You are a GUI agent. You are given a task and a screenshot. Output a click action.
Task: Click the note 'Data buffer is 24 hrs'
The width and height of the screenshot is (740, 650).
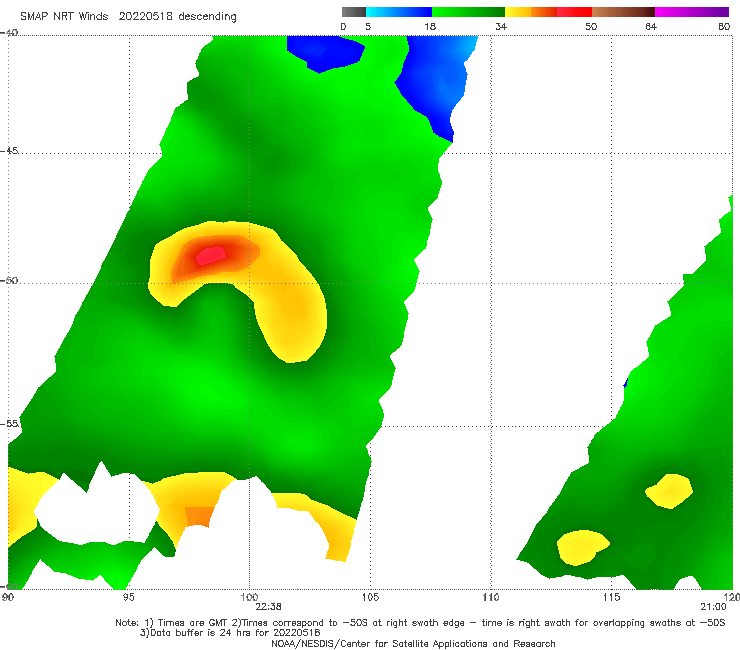(x=230, y=633)
